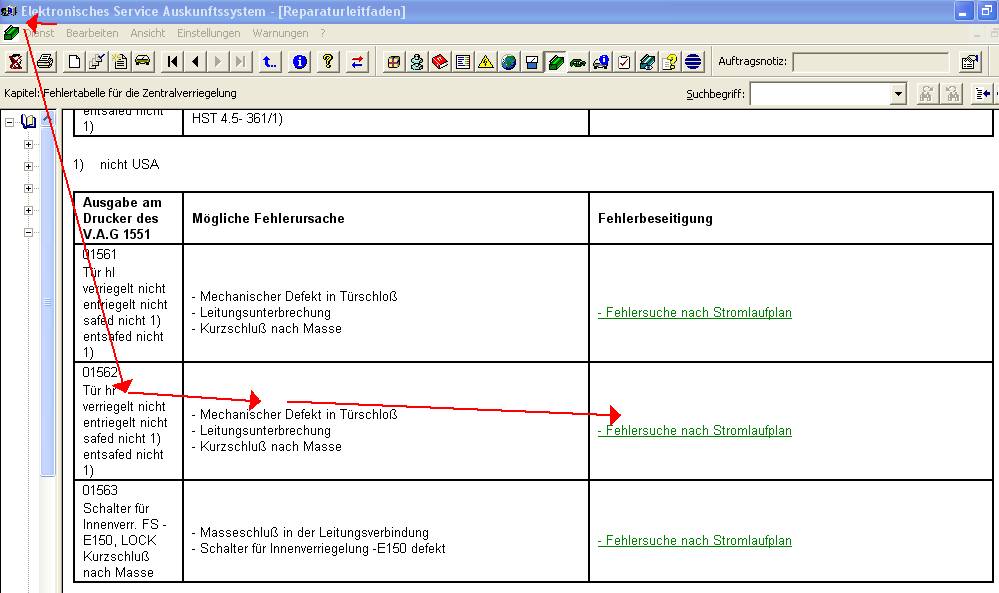Open the Einstellungen menu

(208, 33)
